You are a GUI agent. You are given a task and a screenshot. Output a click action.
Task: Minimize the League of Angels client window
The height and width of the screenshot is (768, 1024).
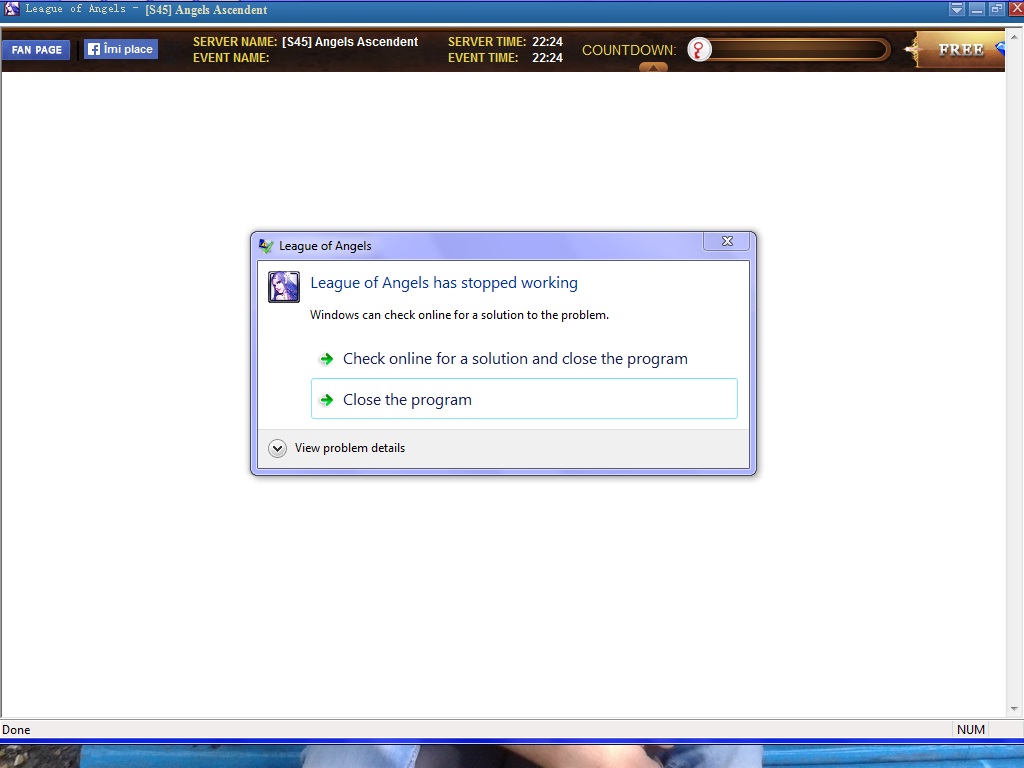[977, 9]
